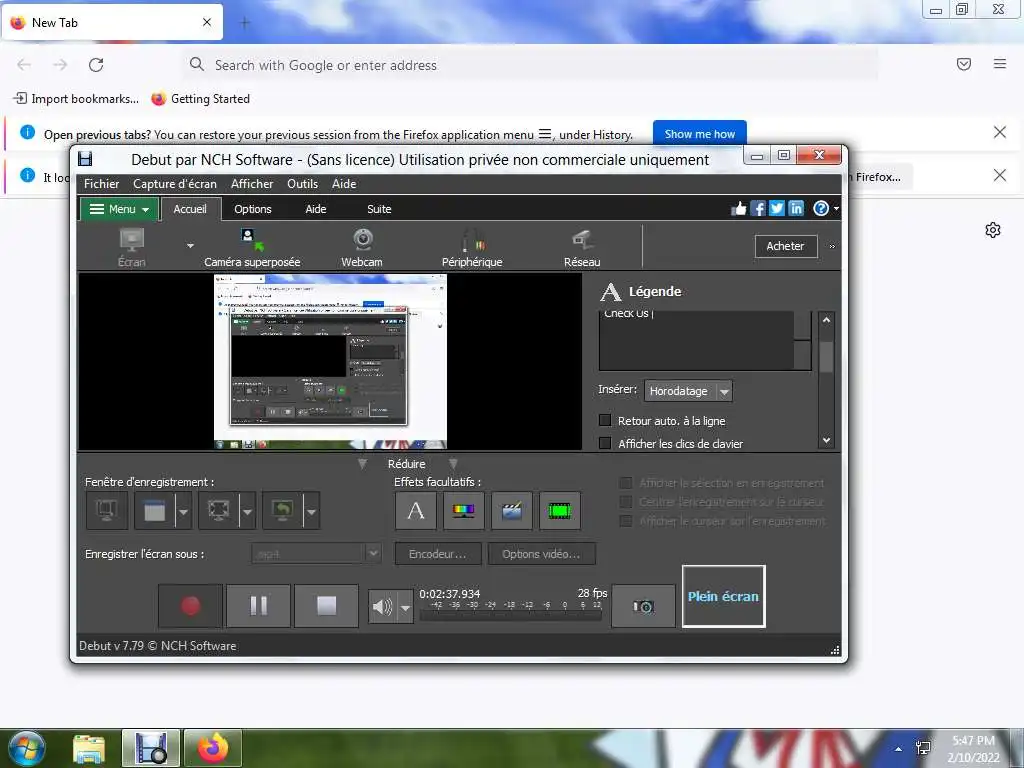
Task: Switch to the Options tab
Action: click(253, 209)
